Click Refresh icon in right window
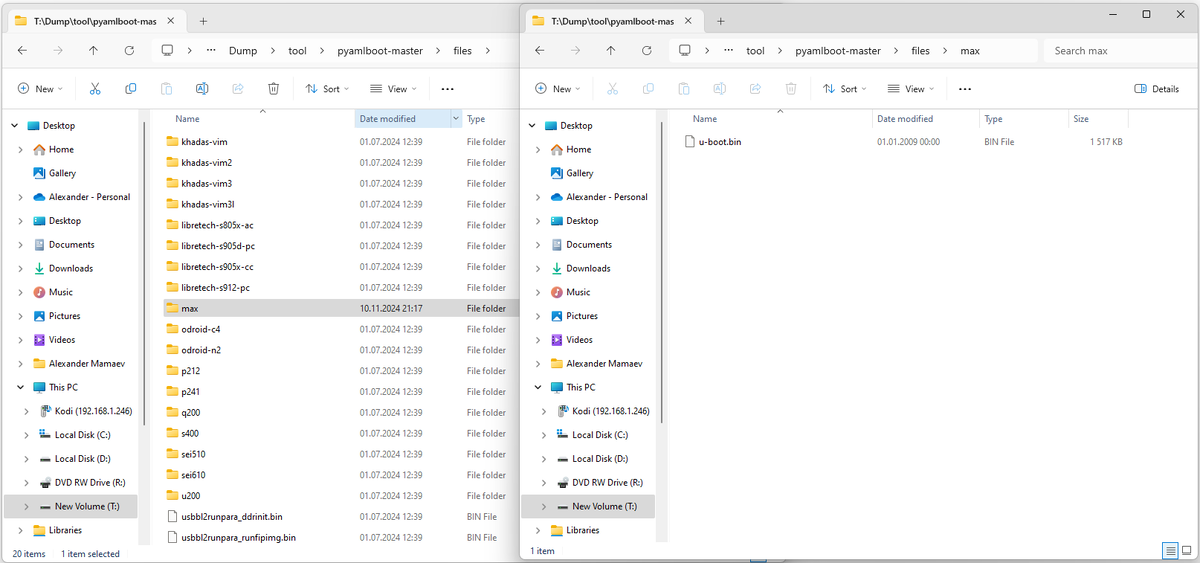Screen dimensions: 1200x563 click(647, 50)
